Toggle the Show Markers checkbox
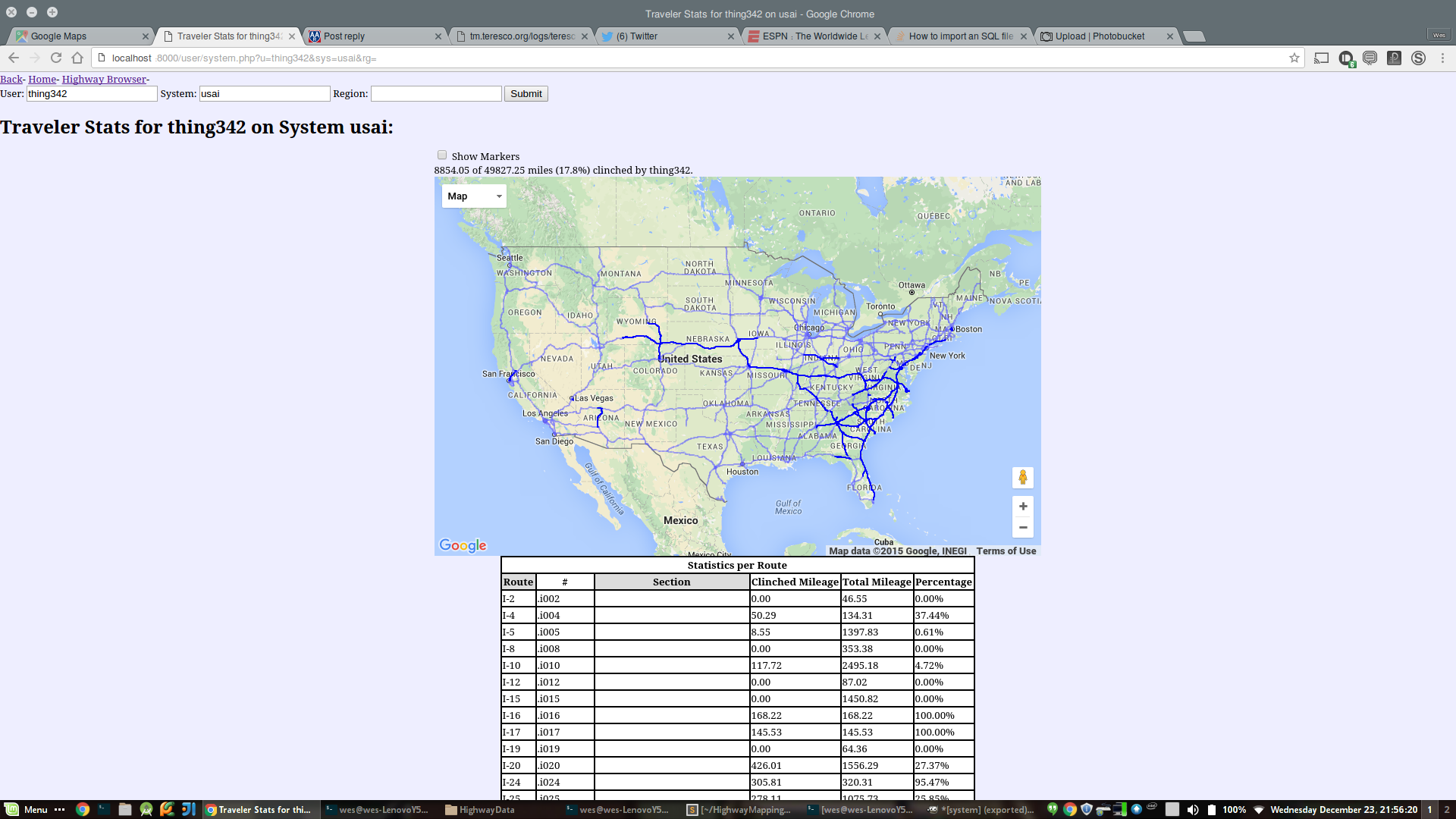Image resolution: width=1456 pixels, height=819 pixels. click(x=442, y=155)
